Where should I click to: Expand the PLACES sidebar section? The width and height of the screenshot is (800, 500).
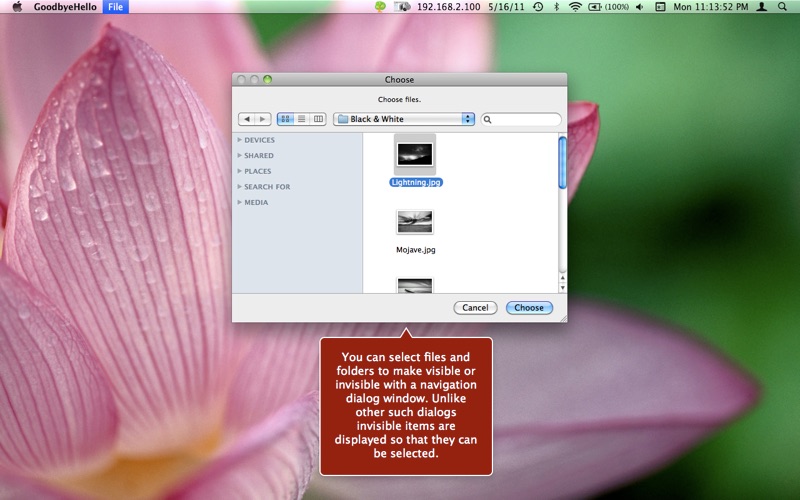point(239,171)
